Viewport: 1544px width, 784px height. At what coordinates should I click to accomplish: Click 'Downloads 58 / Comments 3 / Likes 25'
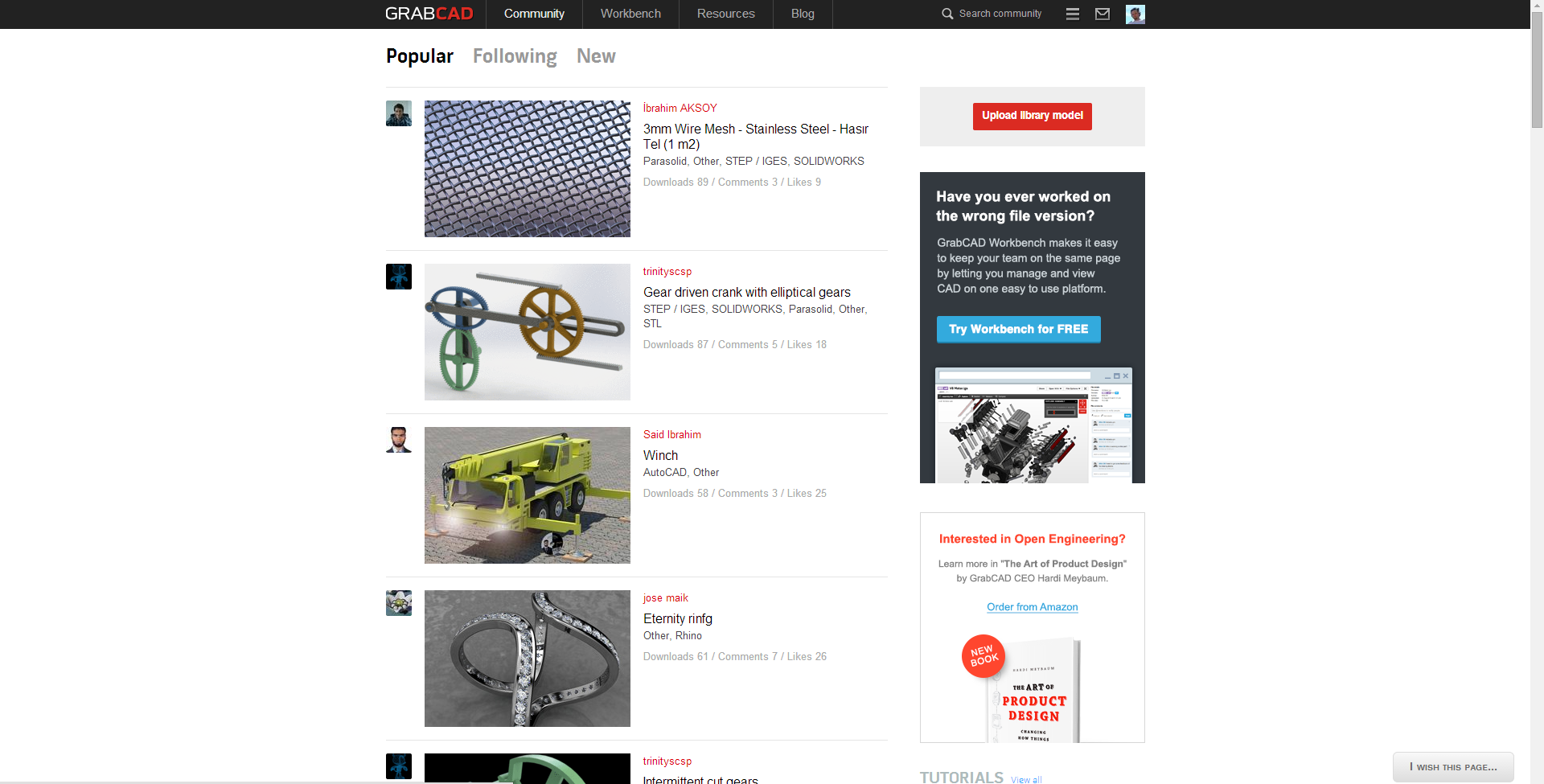tap(735, 494)
